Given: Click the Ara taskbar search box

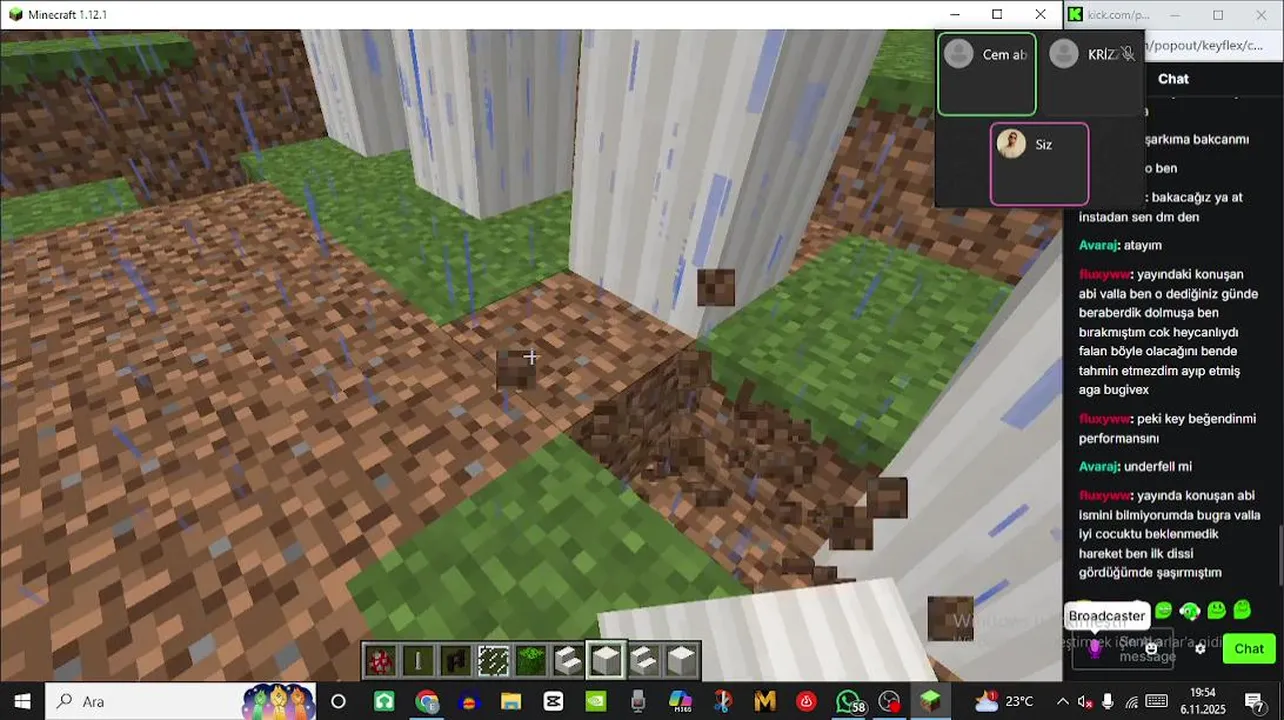Looking at the screenshot, I should pyautogui.click(x=180, y=701).
